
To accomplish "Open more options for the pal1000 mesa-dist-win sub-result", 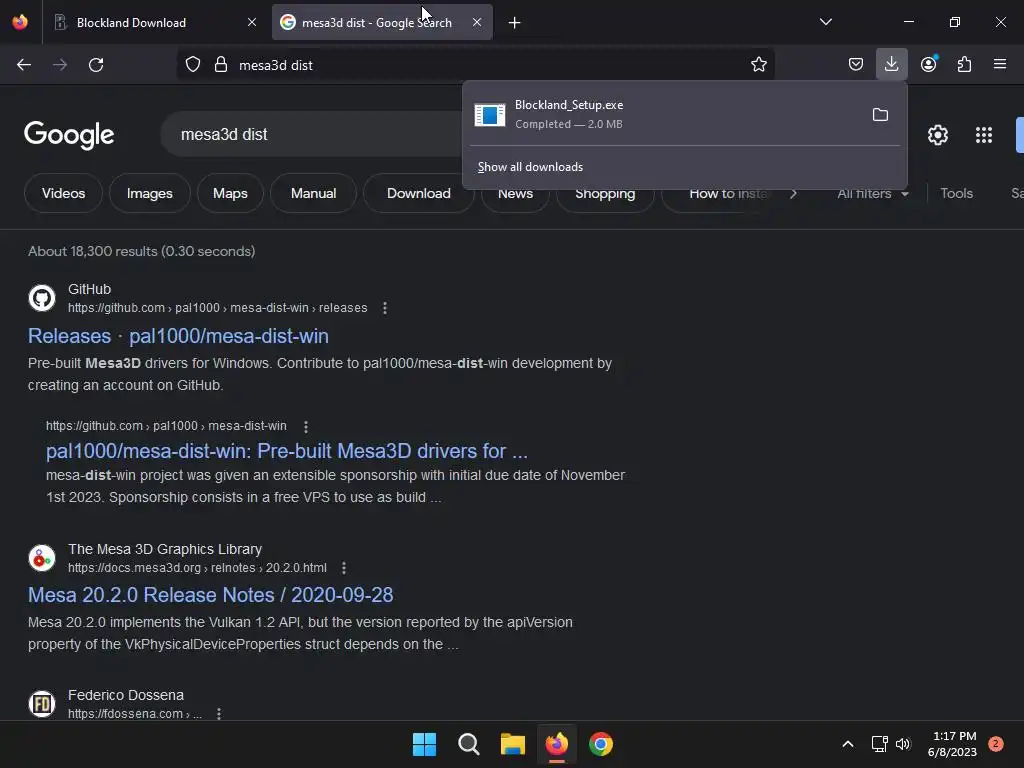I will click(306, 426).
